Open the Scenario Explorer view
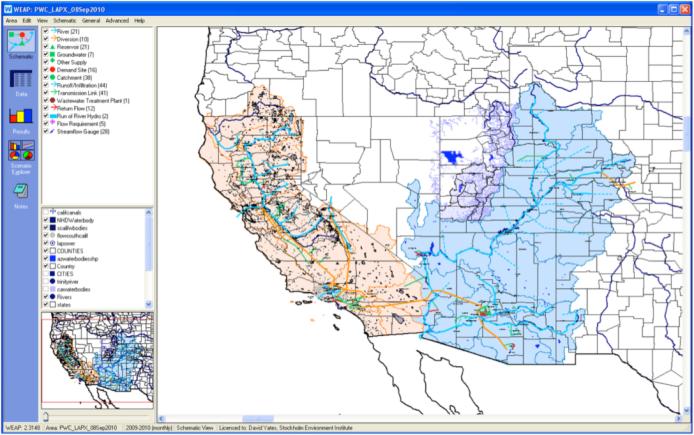This screenshot has height=435, width=694. pos(19,156)
